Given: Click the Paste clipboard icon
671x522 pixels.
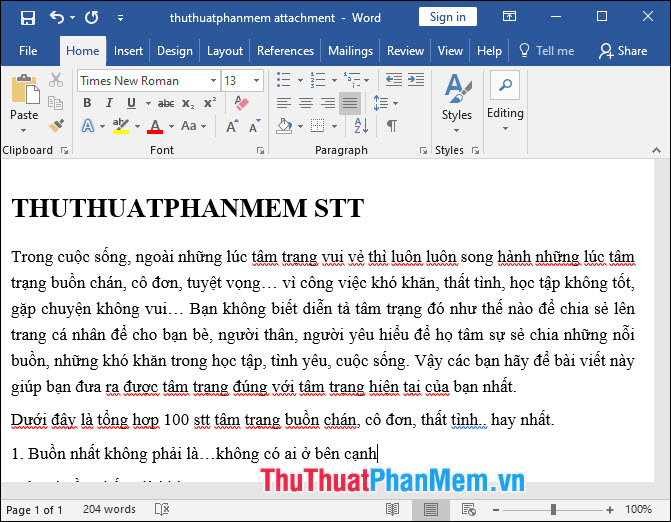Looking at the screenshot, I should point(25,89).
